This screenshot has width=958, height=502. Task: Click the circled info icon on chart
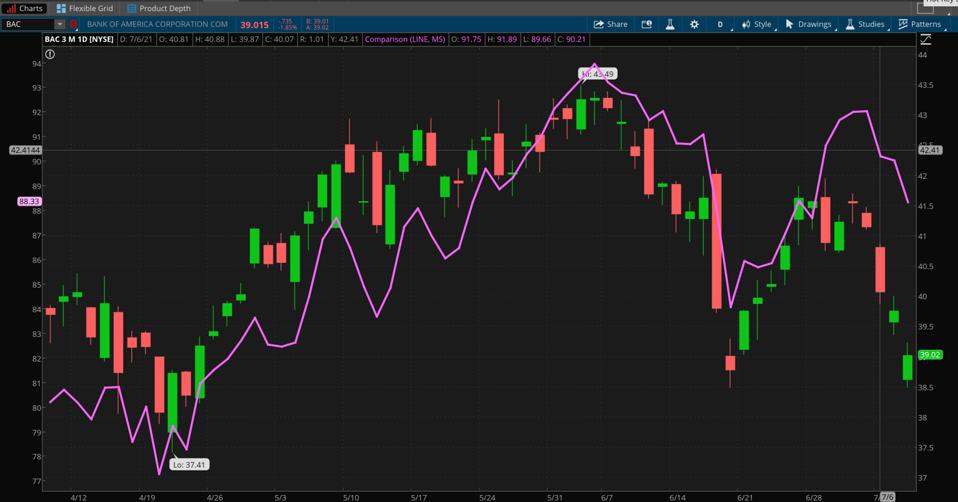(50, 54)
